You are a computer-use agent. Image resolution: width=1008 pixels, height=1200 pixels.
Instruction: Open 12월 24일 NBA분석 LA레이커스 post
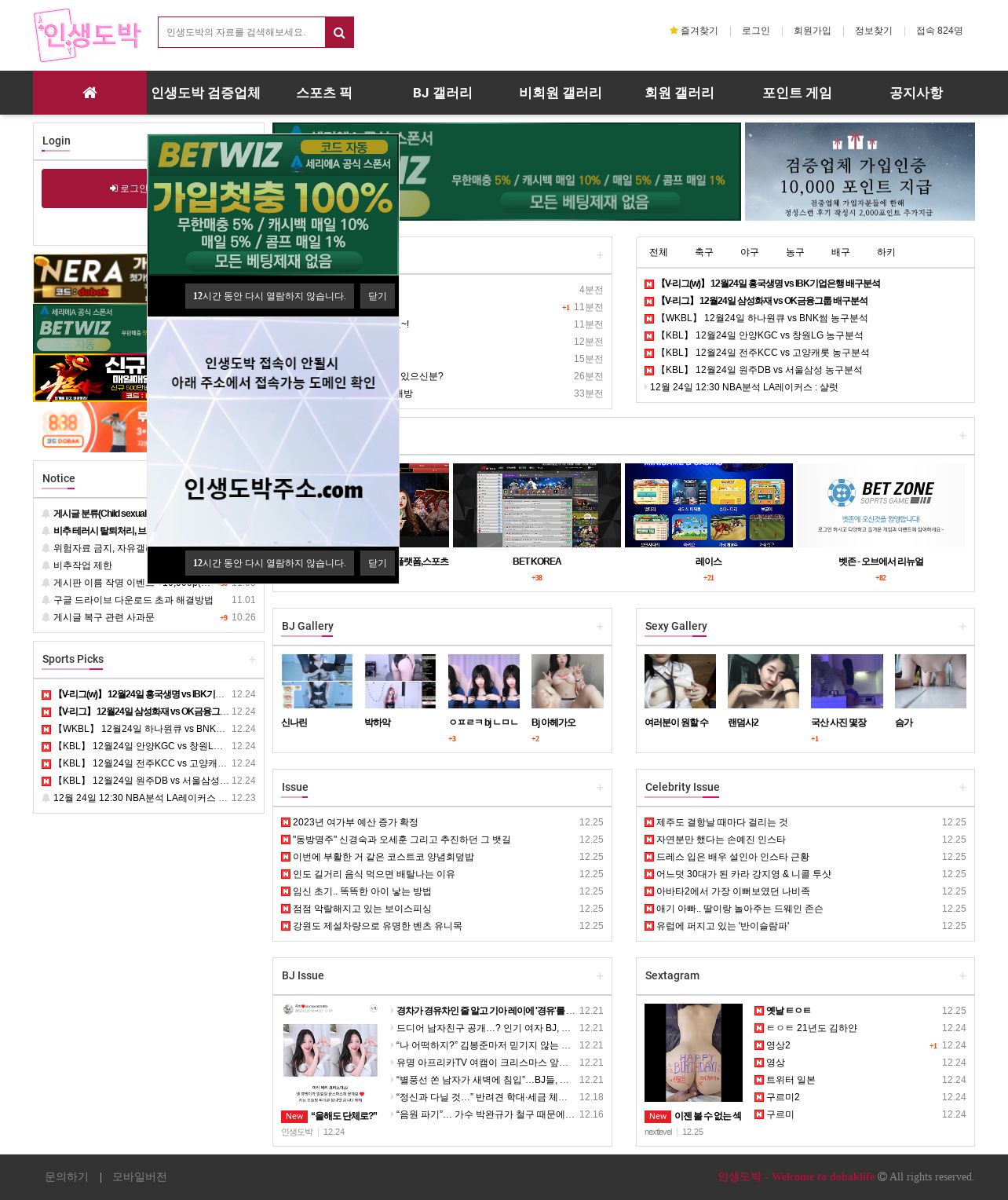(x=743, y=387)
